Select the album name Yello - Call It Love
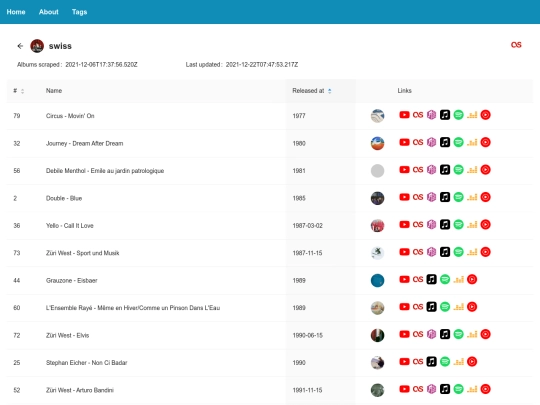540x405 pixels. click(x=70, y=226)
